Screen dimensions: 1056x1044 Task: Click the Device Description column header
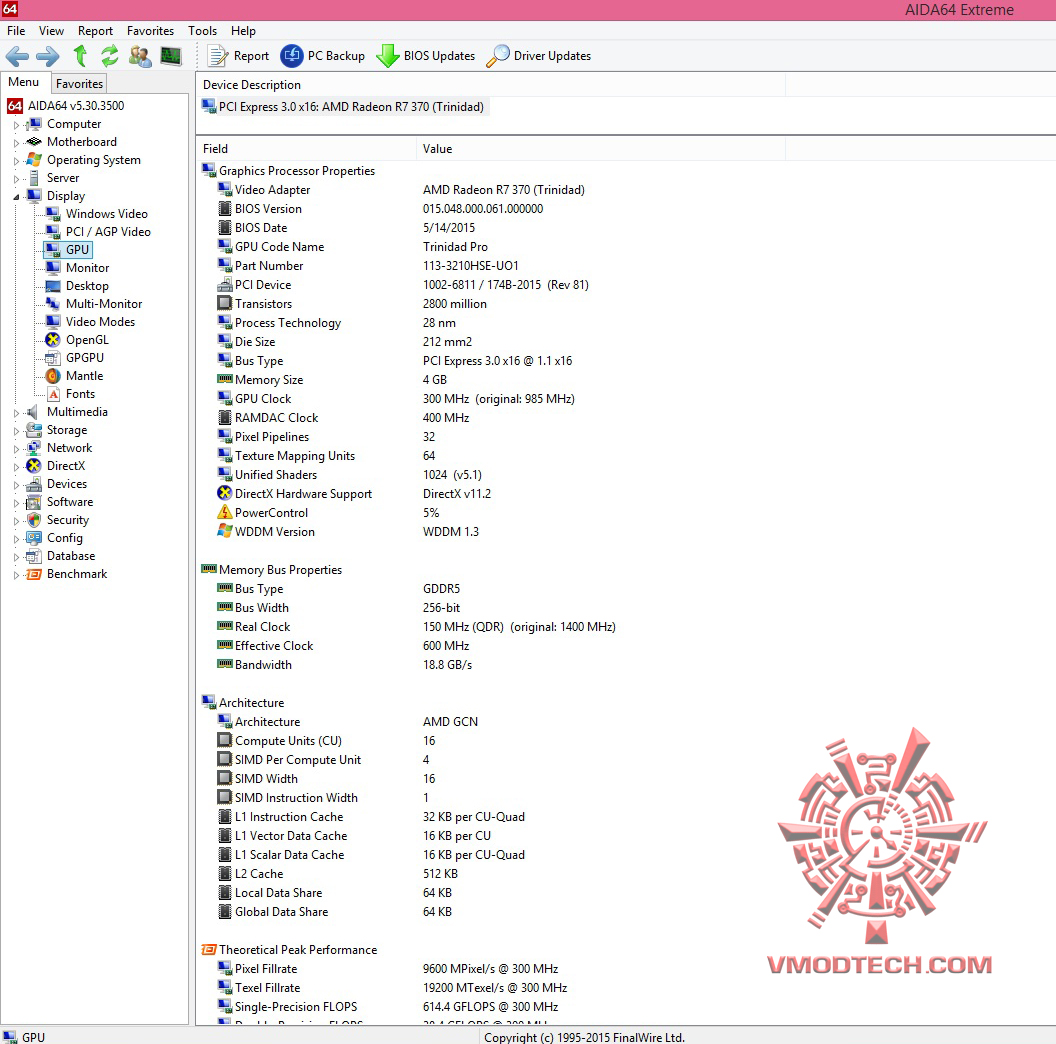(490, 85)
